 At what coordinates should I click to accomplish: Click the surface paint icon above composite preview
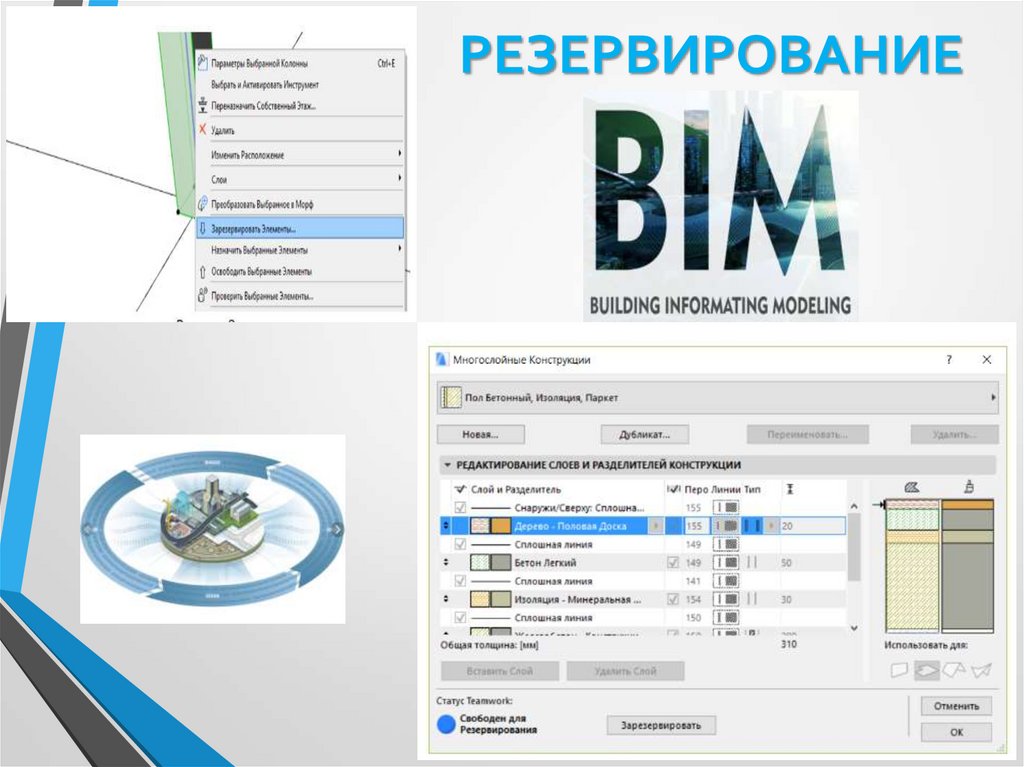(968, 487)
